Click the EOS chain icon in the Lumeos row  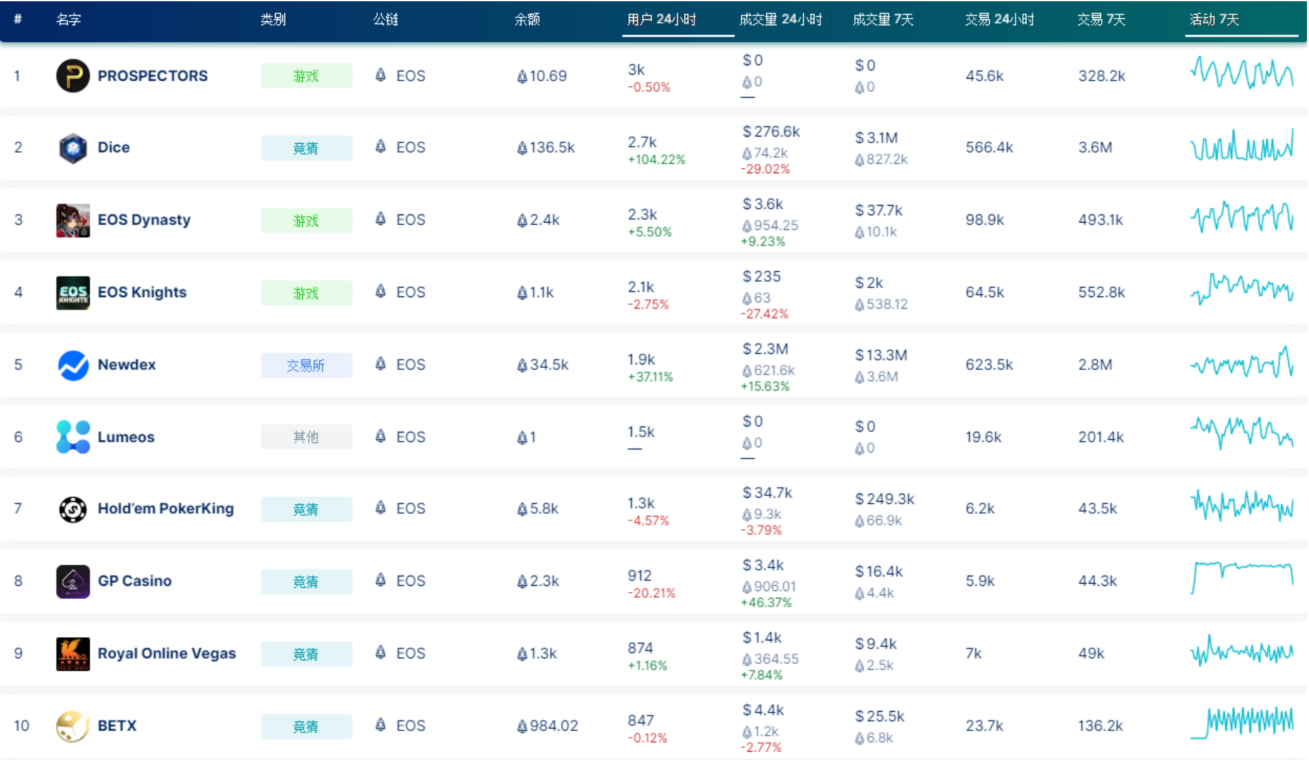pos(380,436)
